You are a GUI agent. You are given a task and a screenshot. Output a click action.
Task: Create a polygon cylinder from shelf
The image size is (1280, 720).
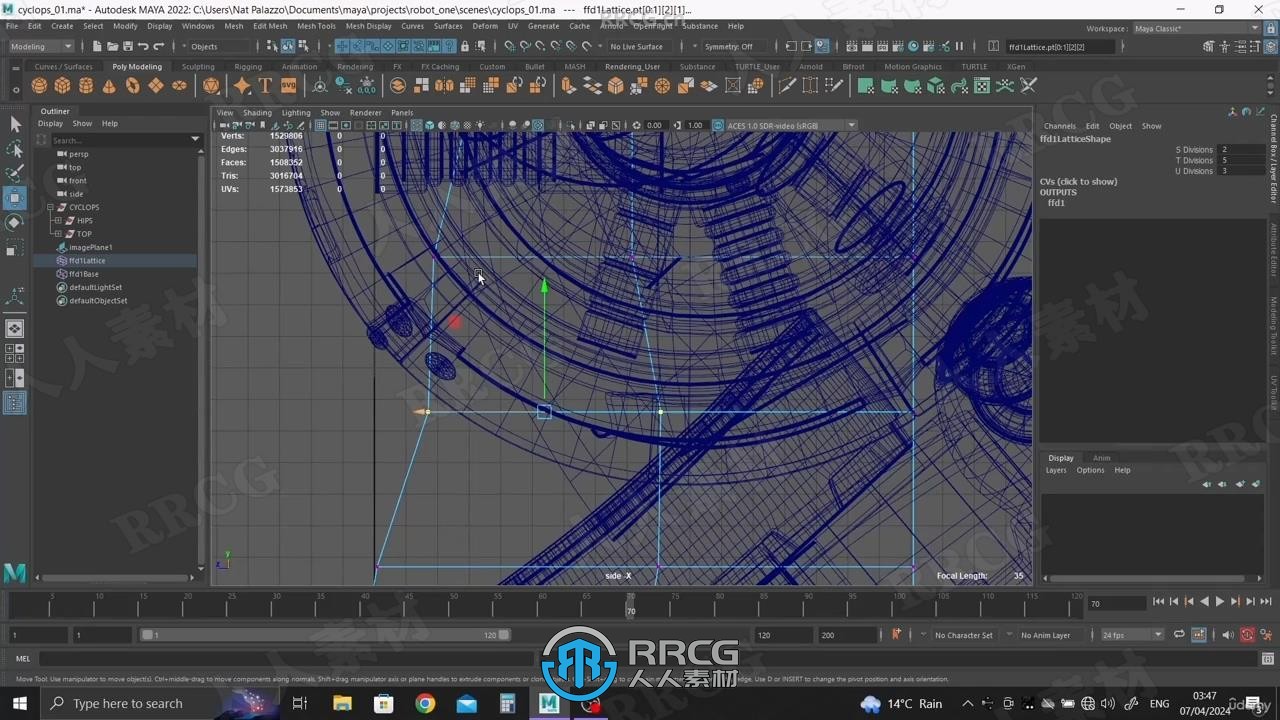[x=86, y=86]
